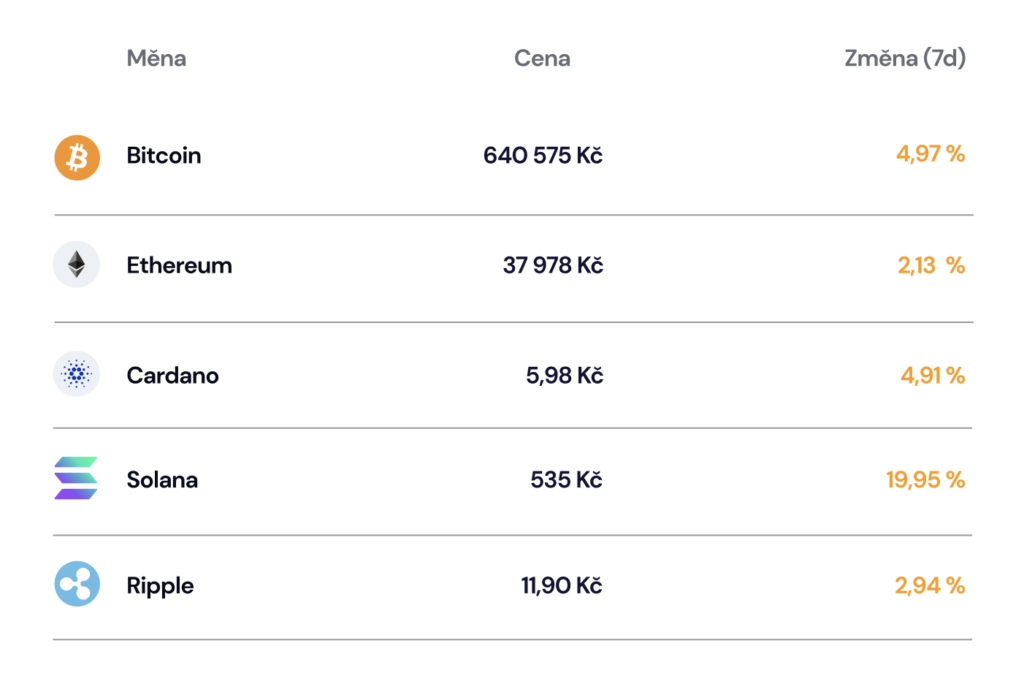Sort by Změna (7d) column header
The height and width of the screenshot is (684, 1024).
(x=905, y=58)
